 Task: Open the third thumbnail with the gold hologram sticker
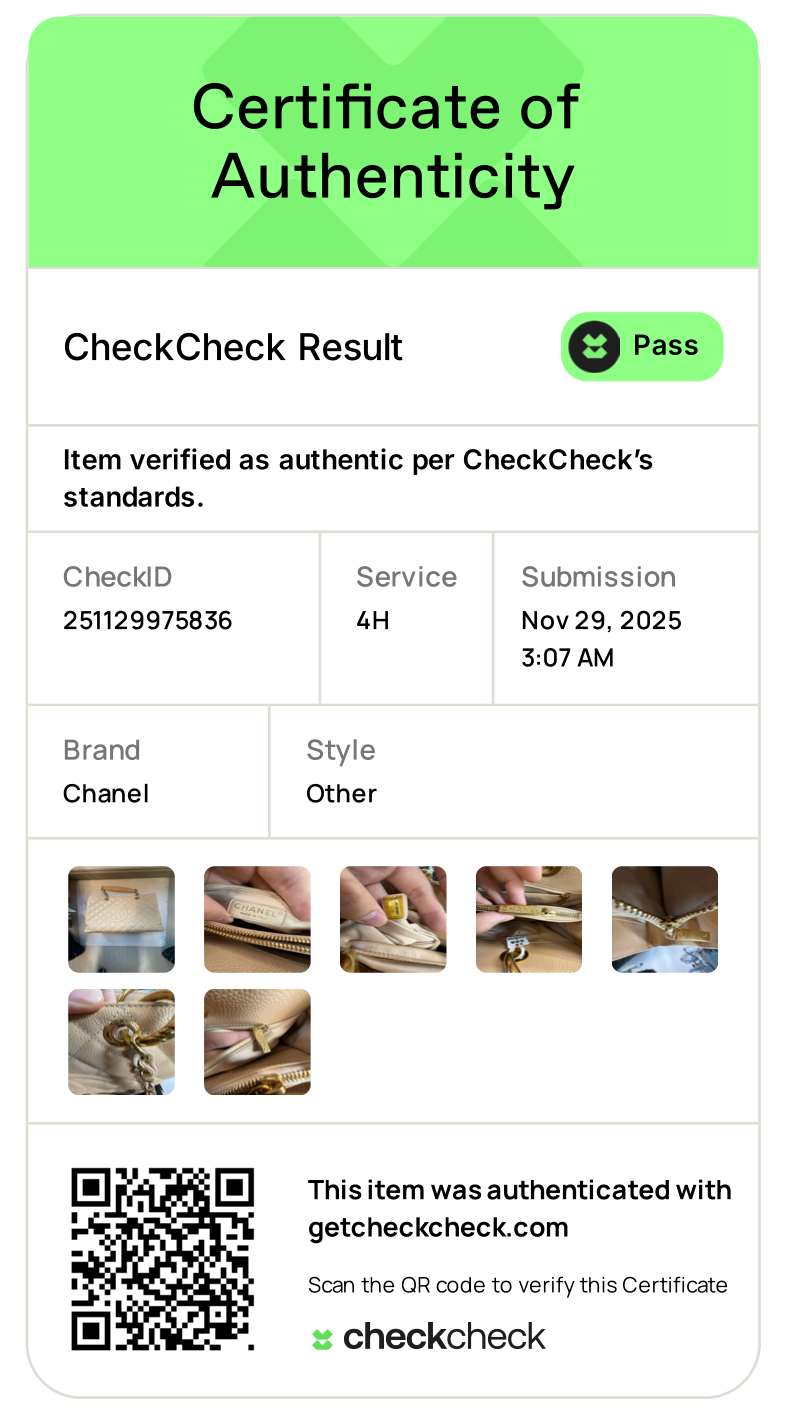click(393, 919)
